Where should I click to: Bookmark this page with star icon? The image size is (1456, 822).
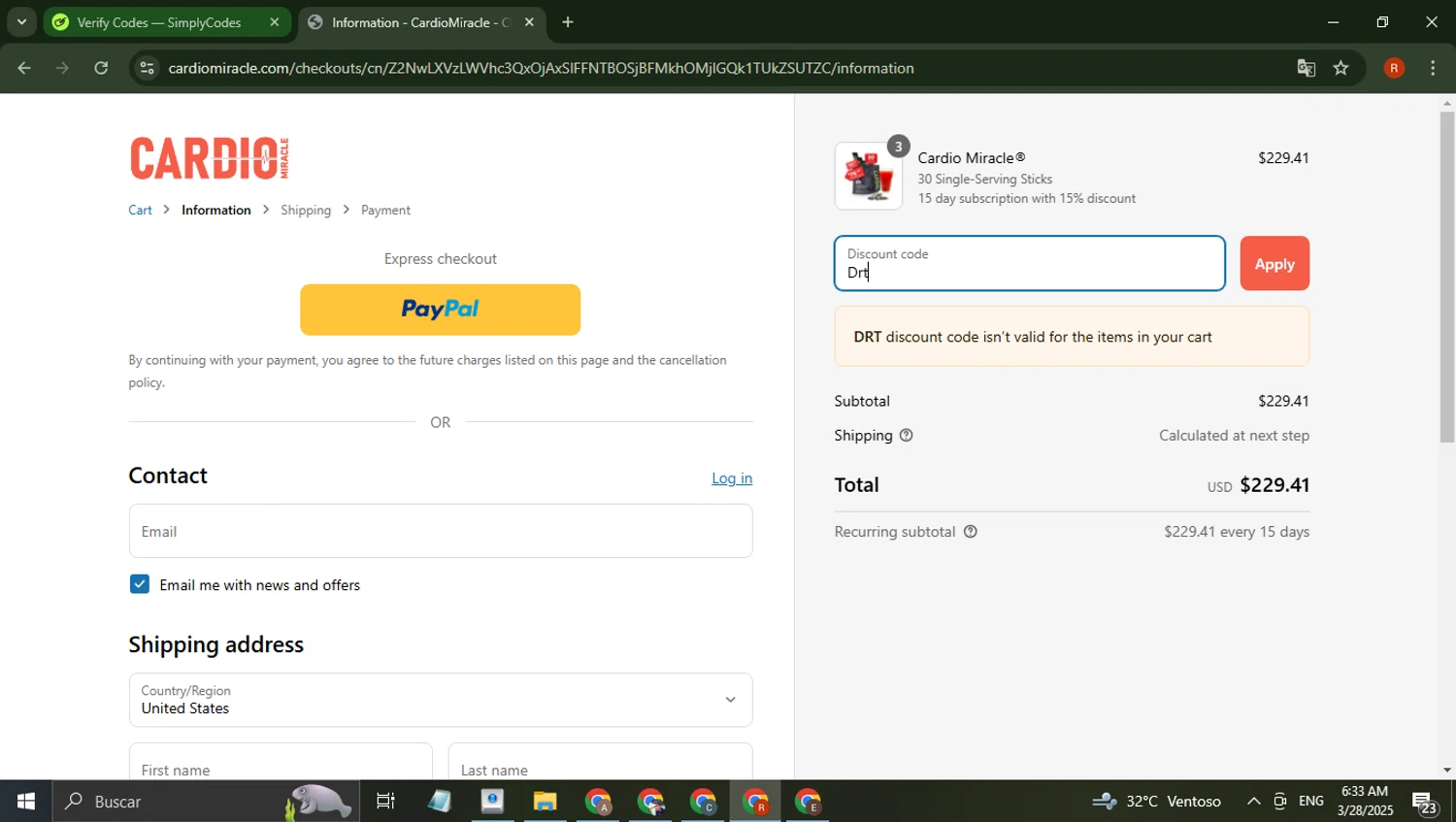(1341, 68)
